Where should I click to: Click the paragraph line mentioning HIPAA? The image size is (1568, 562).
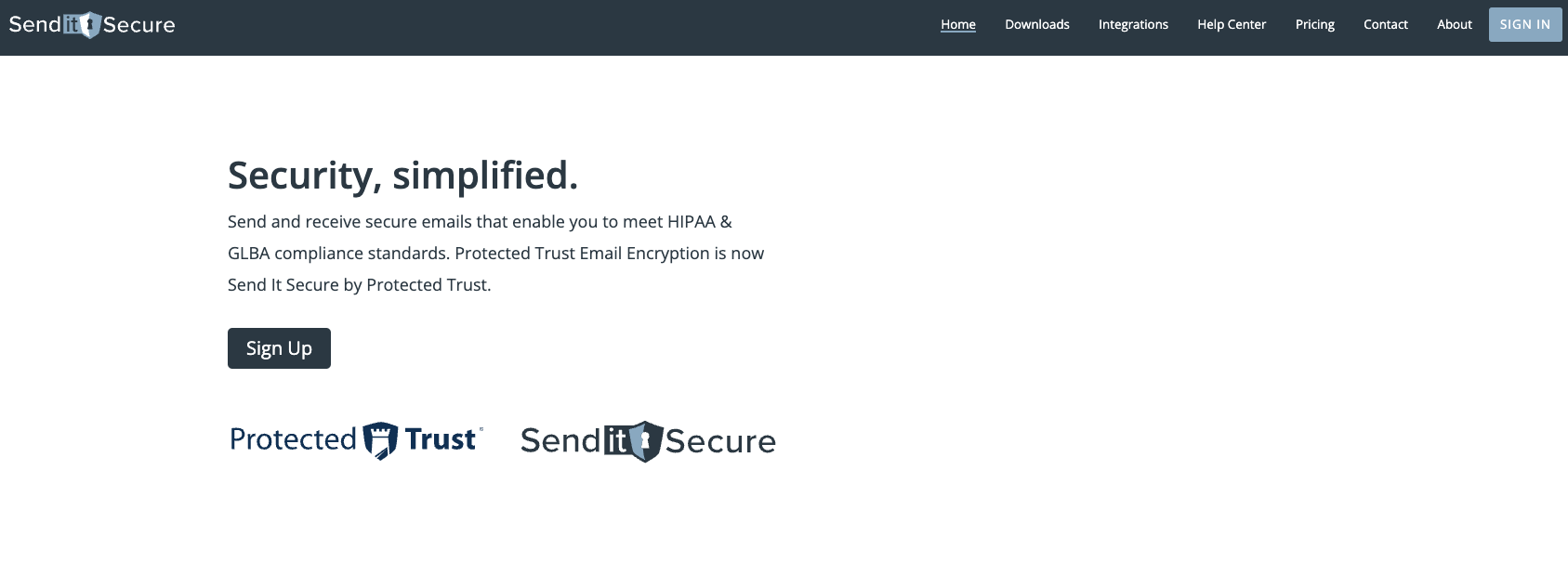480,222
